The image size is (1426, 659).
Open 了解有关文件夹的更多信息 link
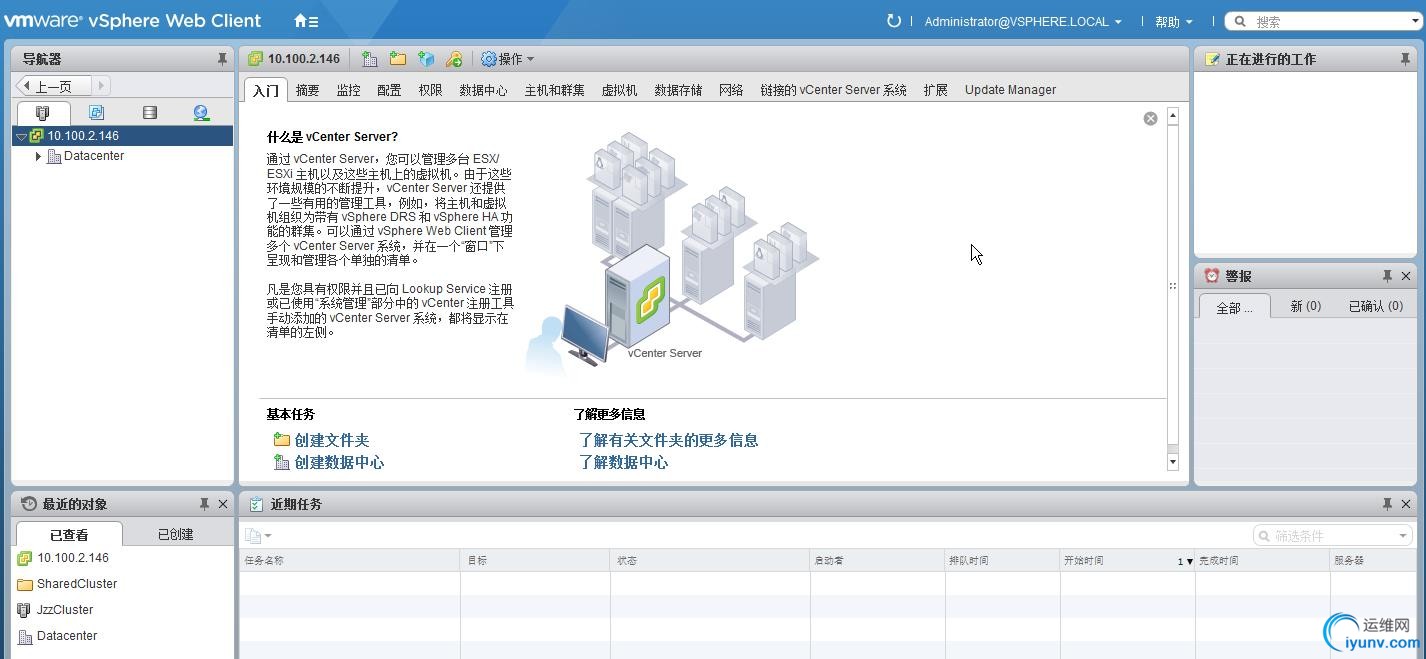click(x=668, y=440)
